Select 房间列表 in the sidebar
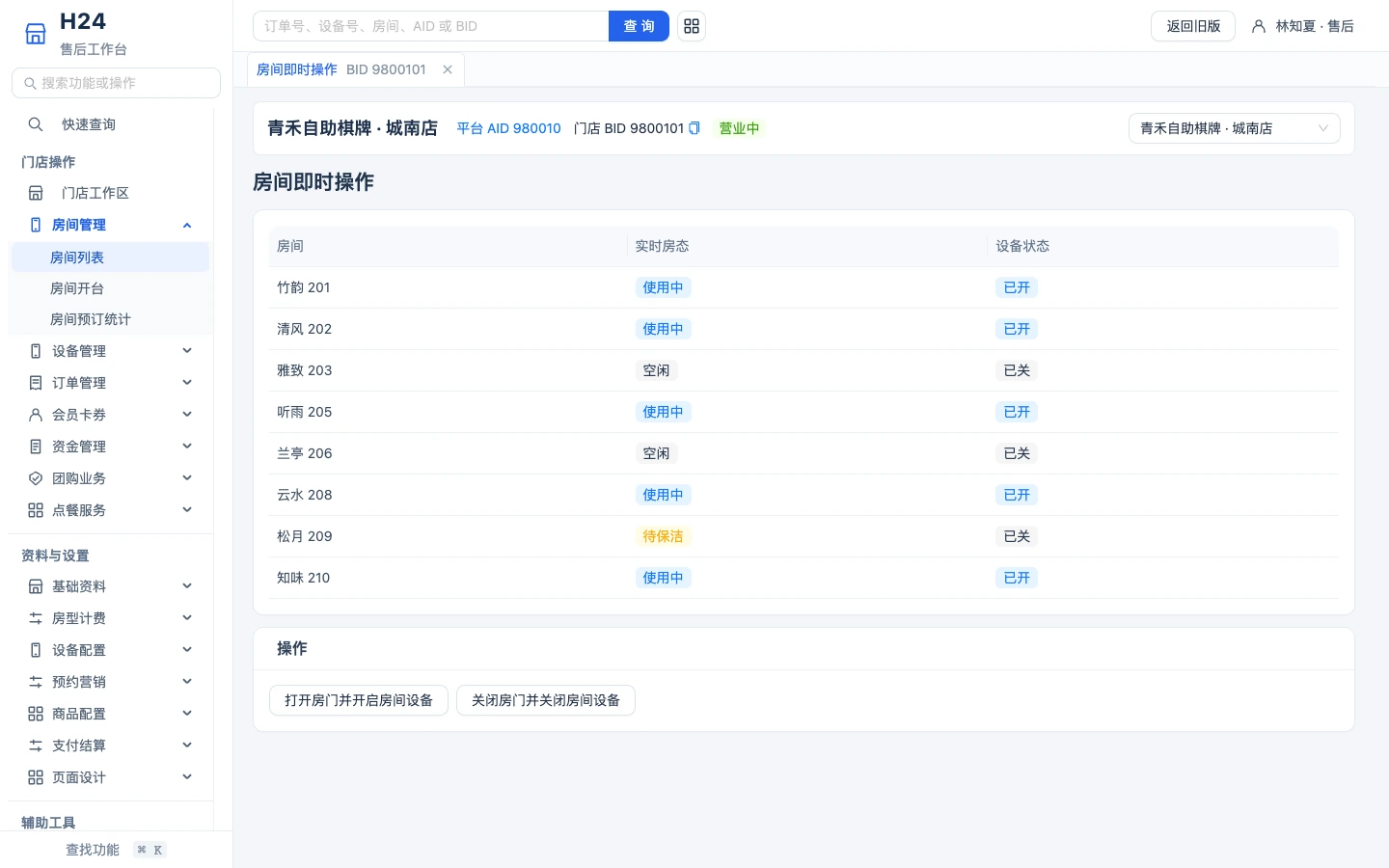The height and width of the screenshot is (868, 1389). [x=109, y=258]
